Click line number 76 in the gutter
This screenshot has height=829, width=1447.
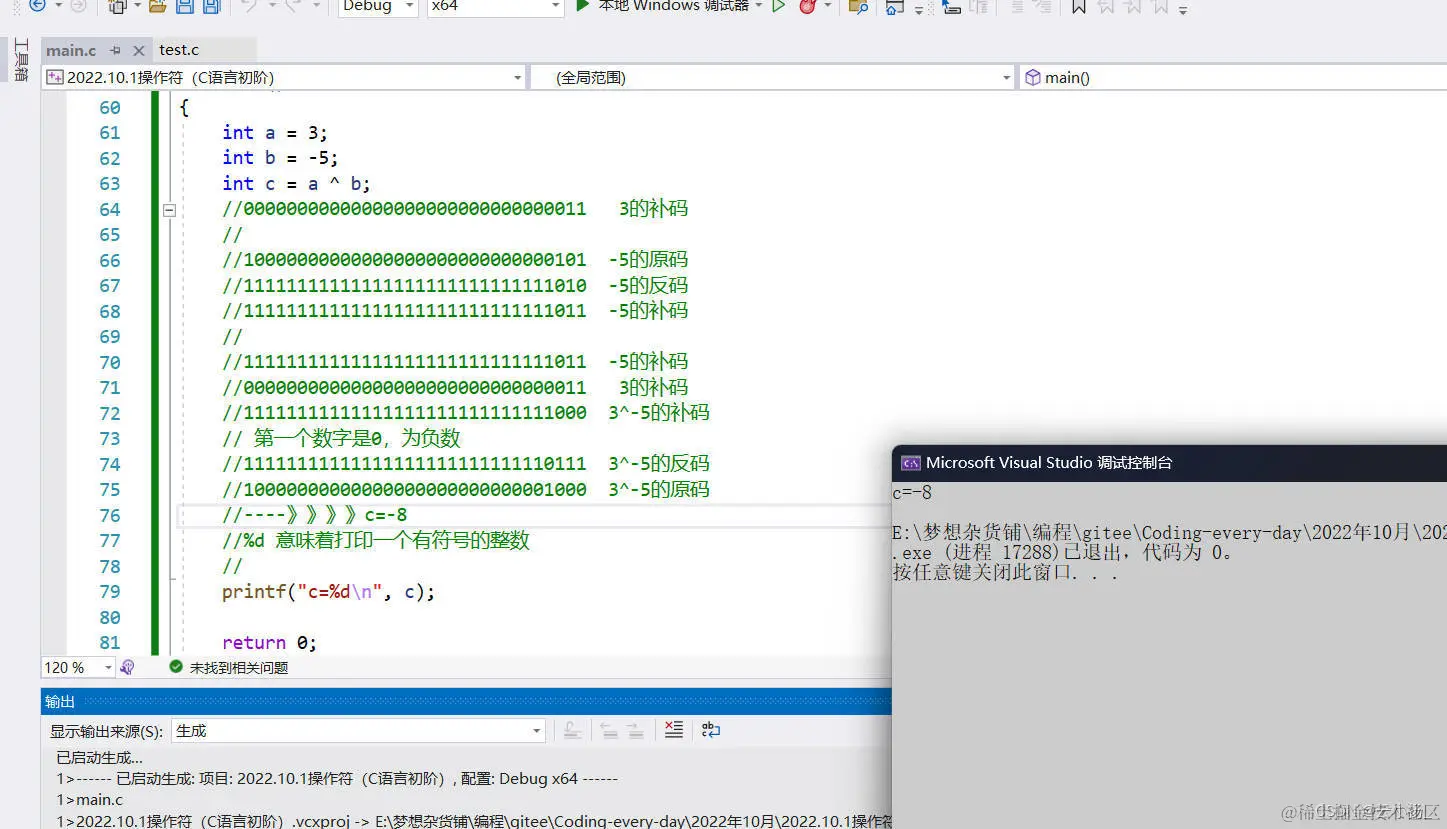110,516
